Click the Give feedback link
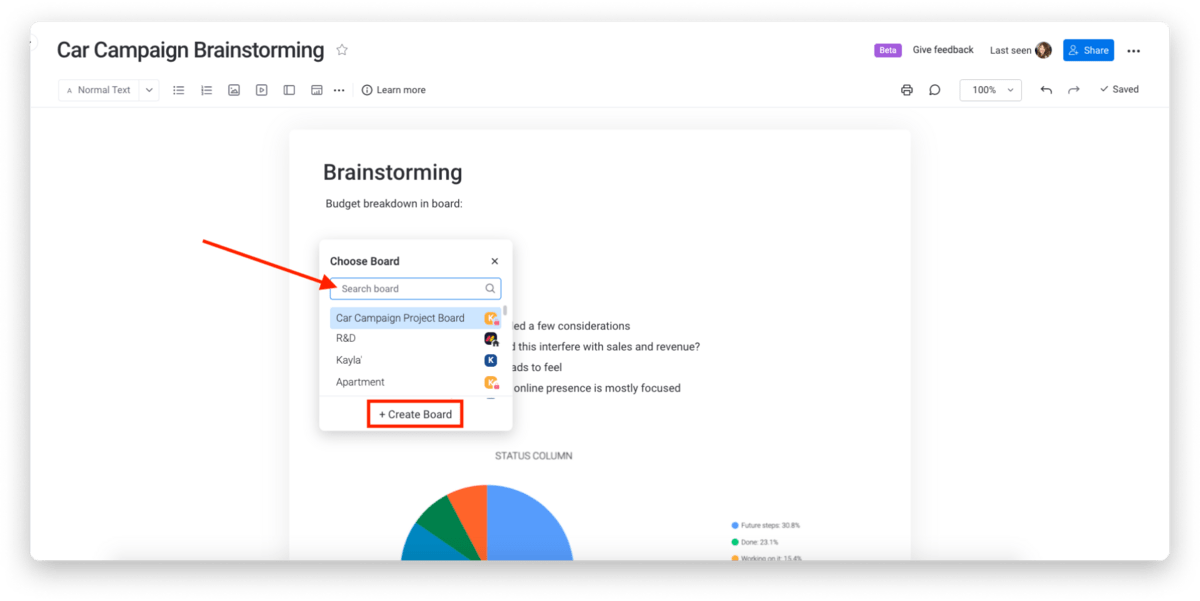 click(x=943, y=50)
